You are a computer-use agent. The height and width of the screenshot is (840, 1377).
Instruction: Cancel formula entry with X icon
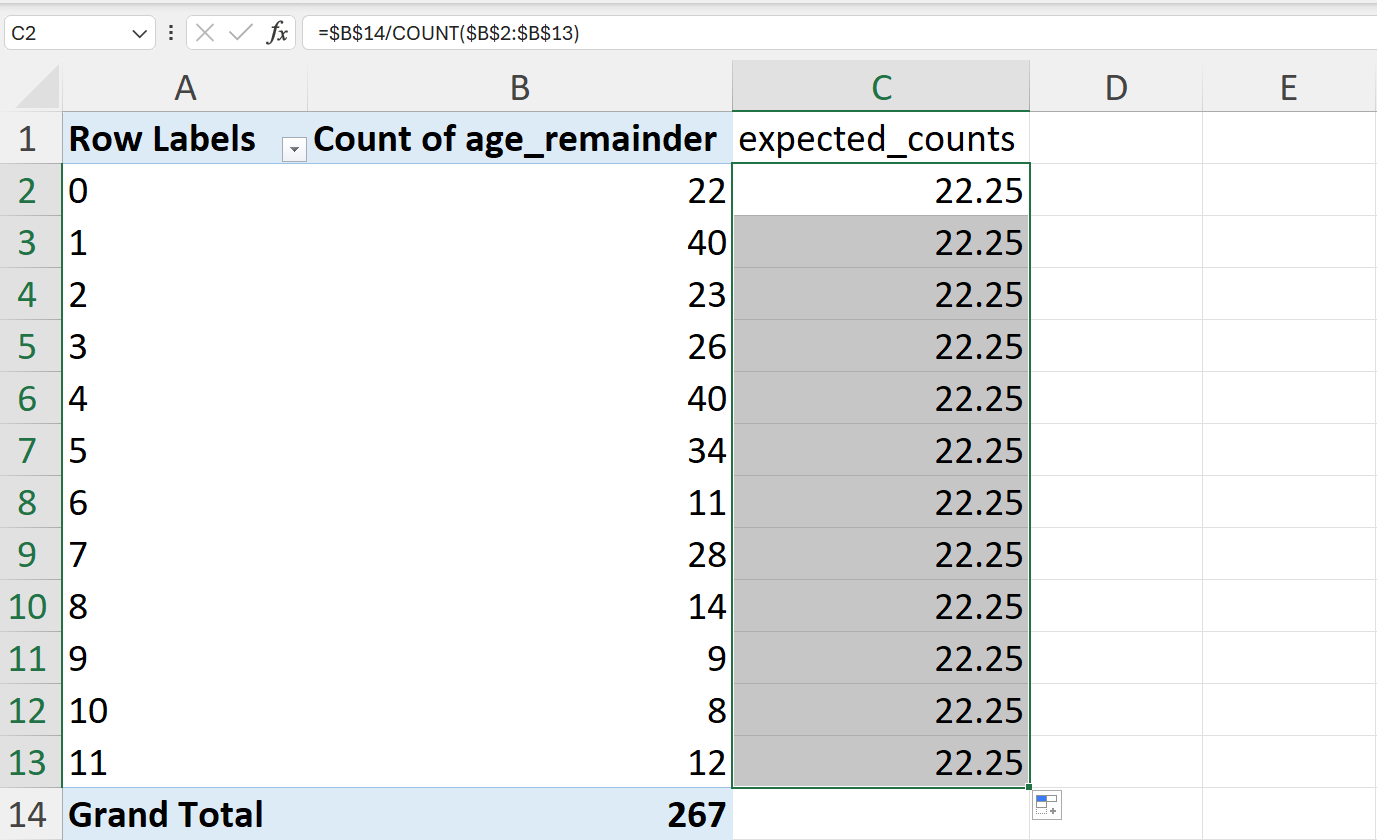[x=205, y=33]
